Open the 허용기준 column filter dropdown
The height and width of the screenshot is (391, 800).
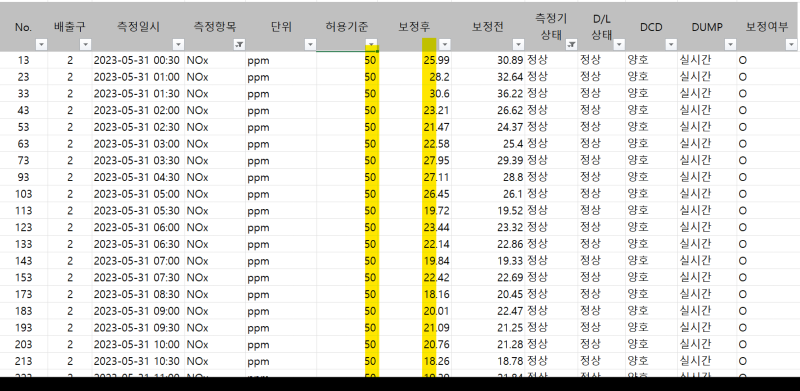(371, 45)
